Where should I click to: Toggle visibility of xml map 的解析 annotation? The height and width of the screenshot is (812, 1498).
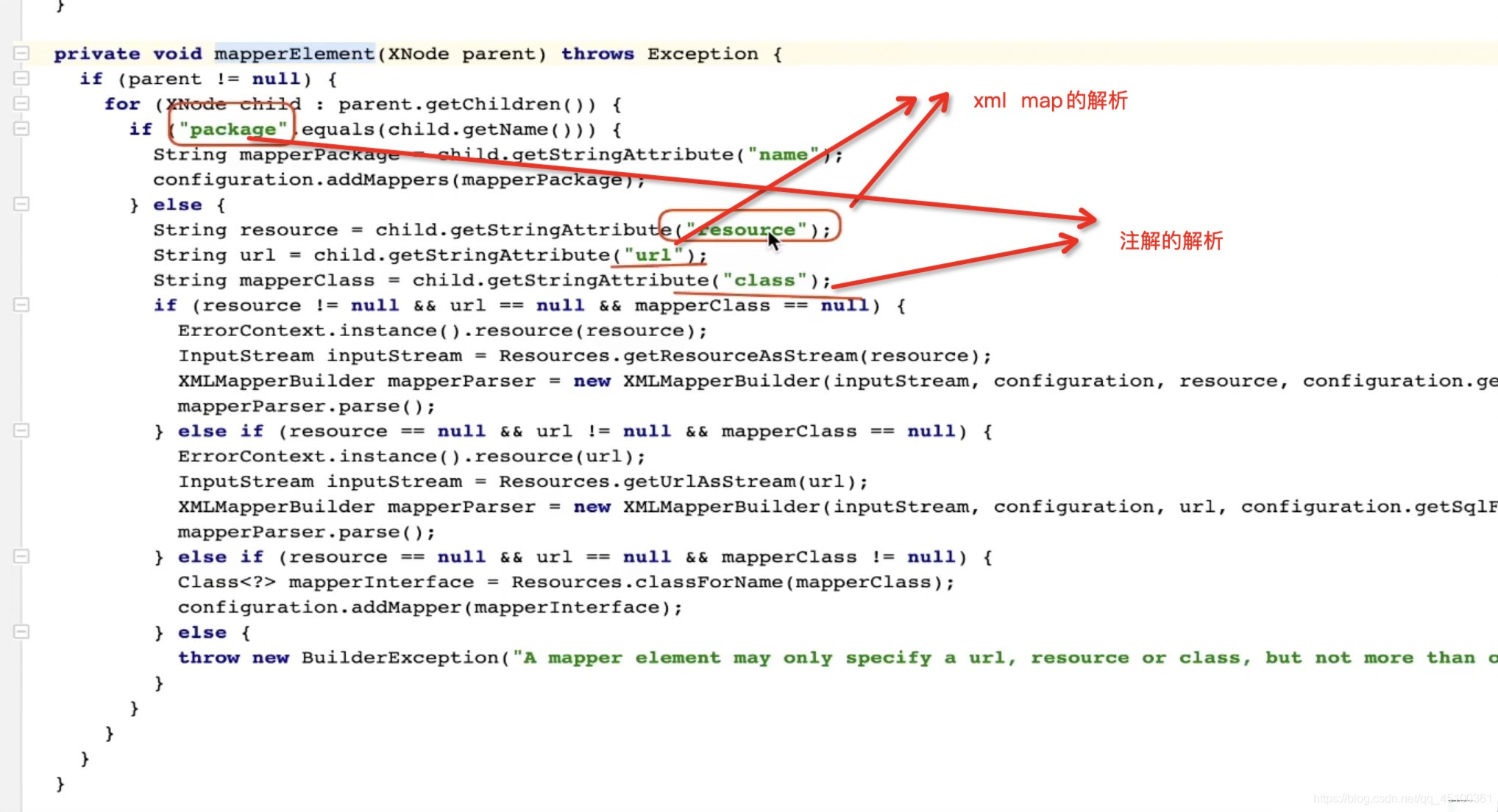coord(1050,100)
